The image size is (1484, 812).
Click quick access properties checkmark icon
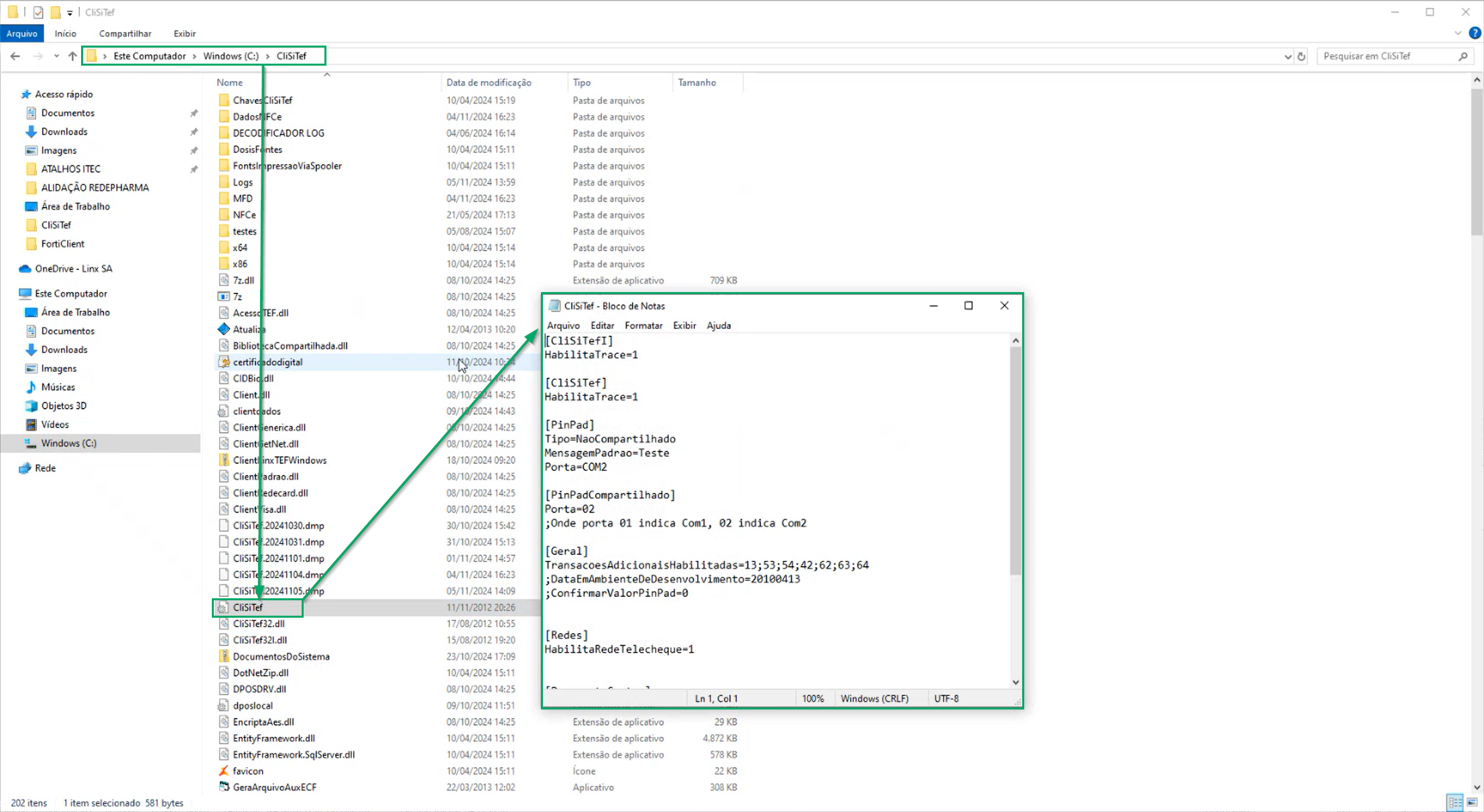38,12
